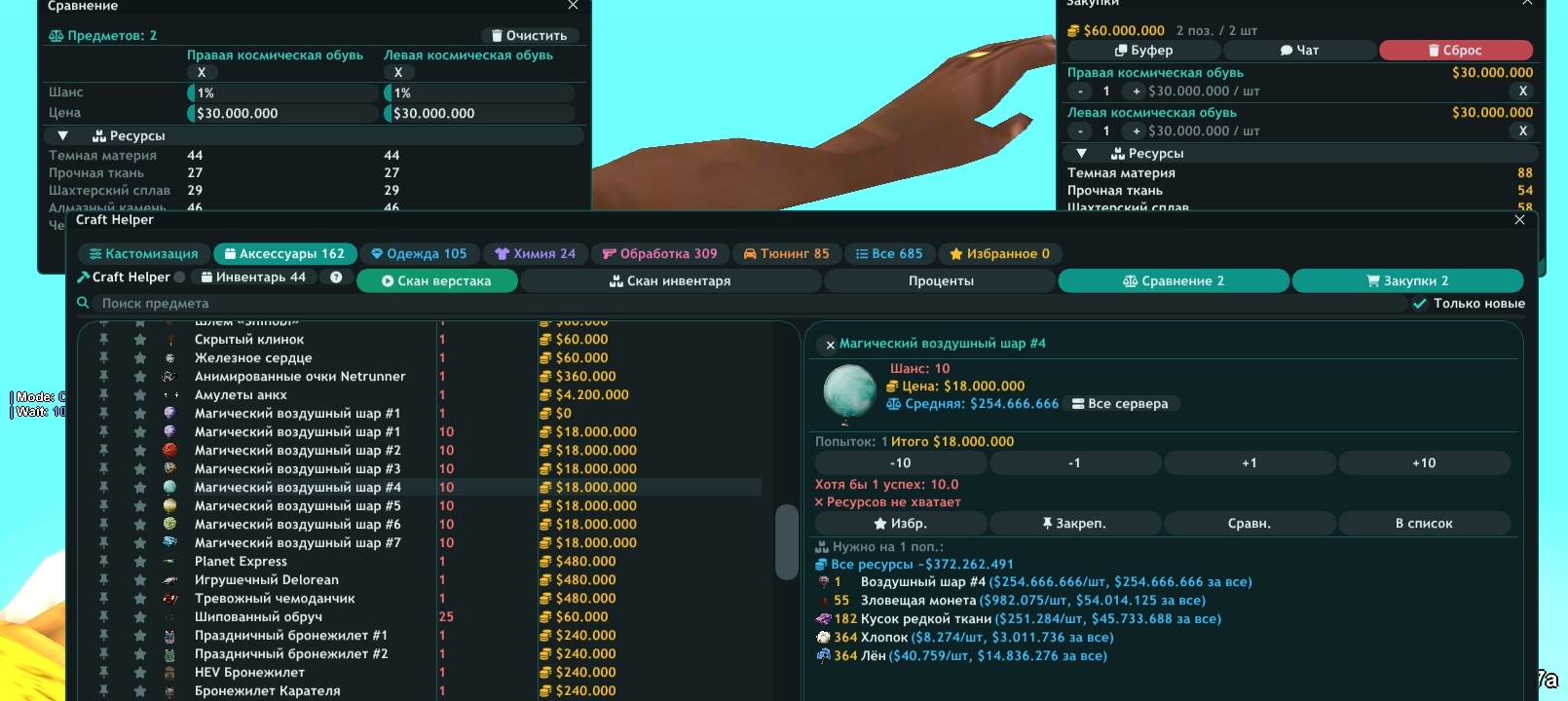Click the Сброс button in Закупки
Screen dimensions: 1568x701
(x=1455, y=51)
